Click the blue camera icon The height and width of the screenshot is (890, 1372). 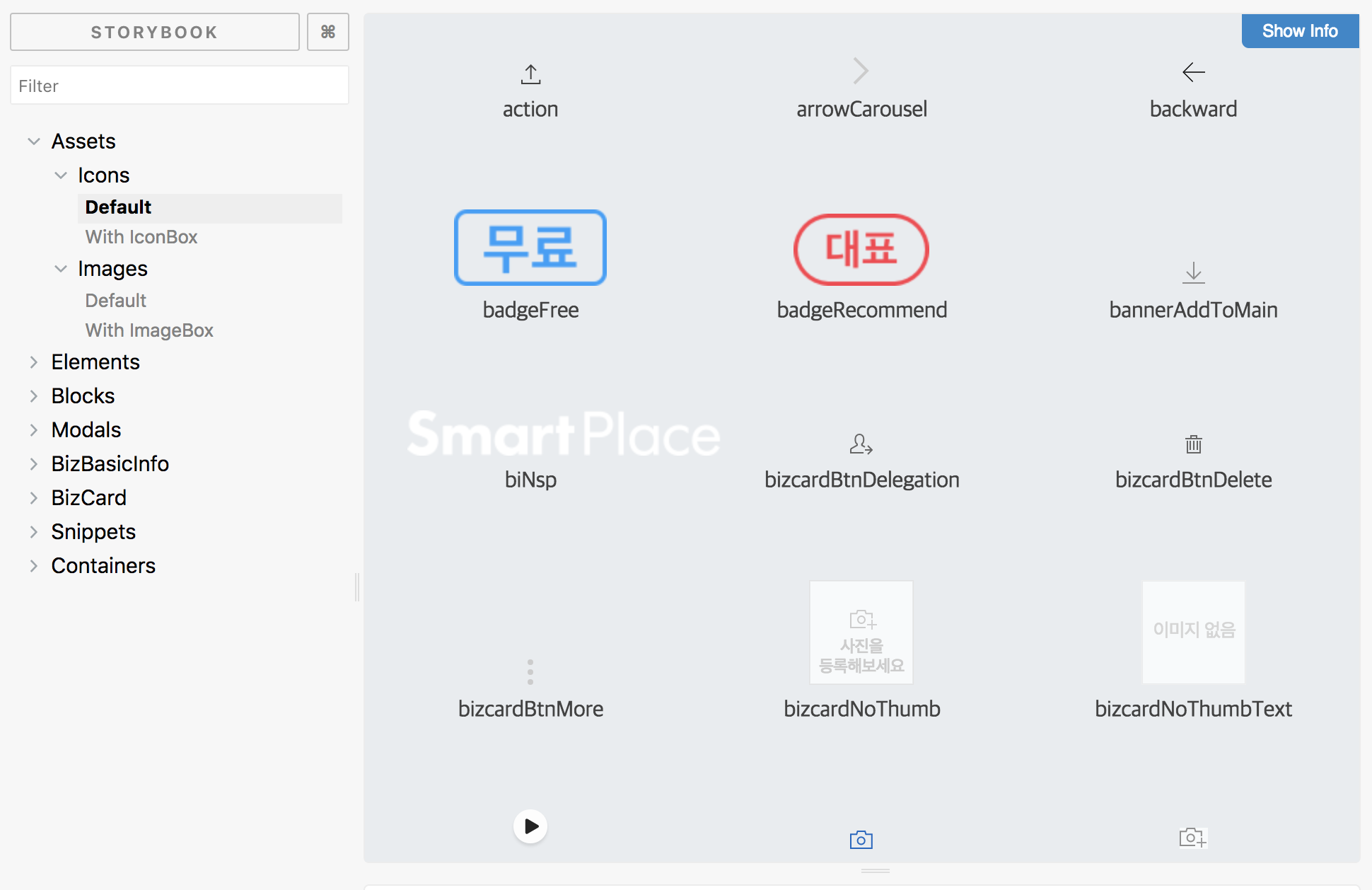click(861, 840)
